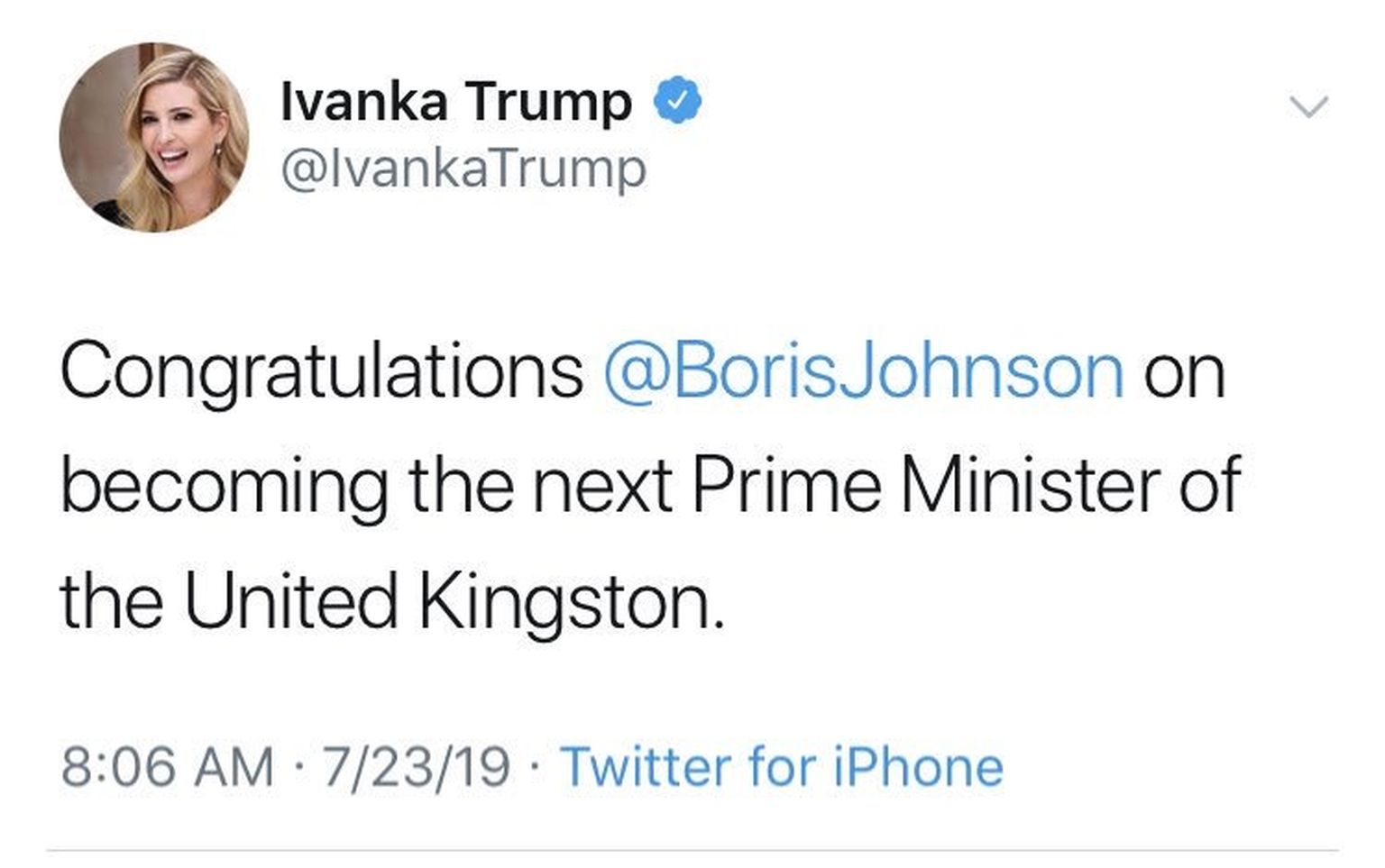Click the Twitter for iPhone source link
The height and width of the screenshot is (868, 1385).
[x=782, y=767]
